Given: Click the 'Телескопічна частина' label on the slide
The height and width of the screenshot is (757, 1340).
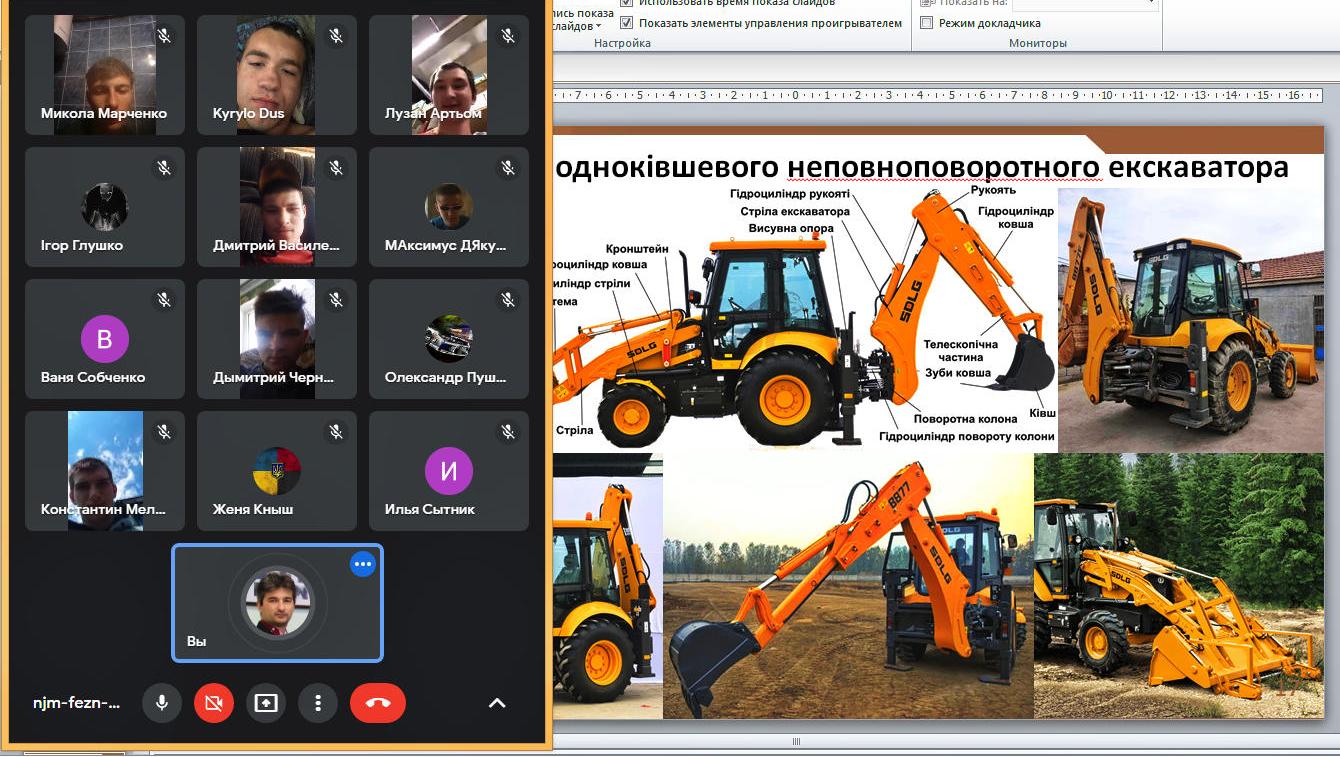Looking at the screenshot, I should click(961, 350).
